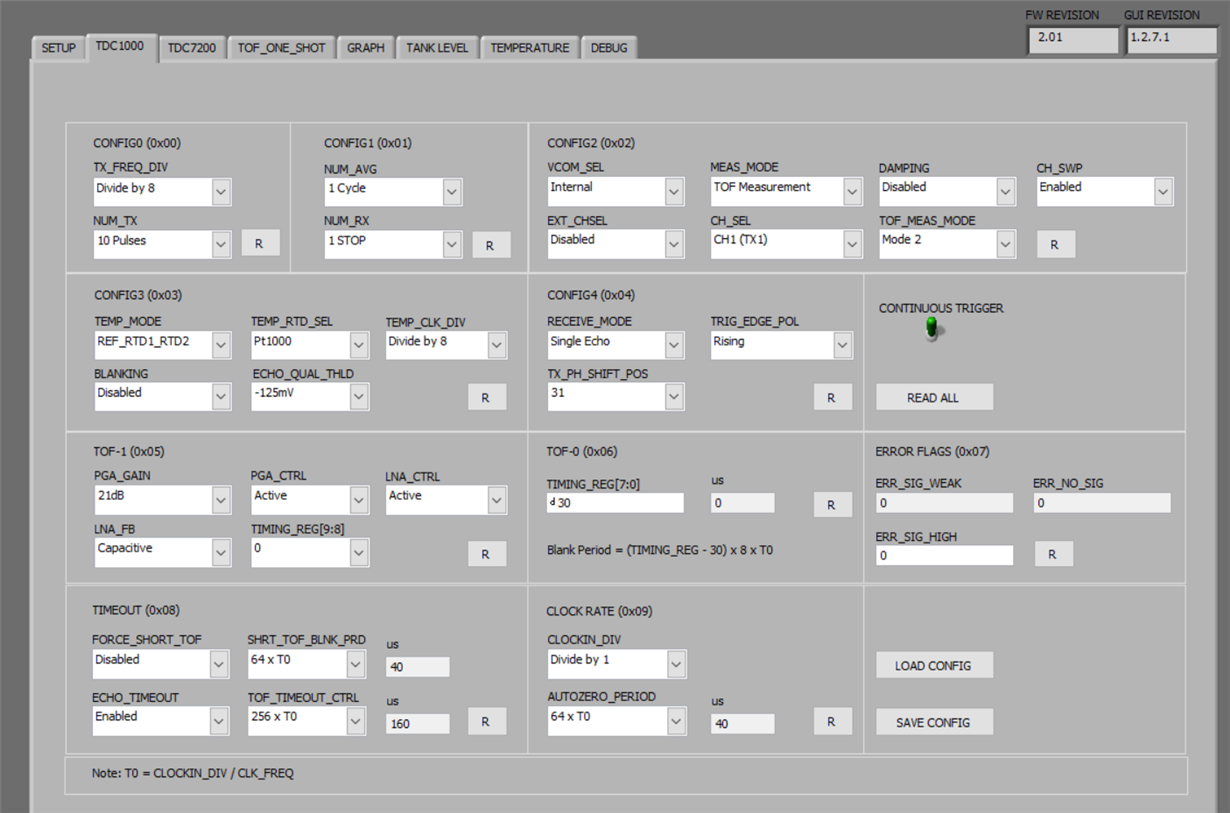Open the ECHO_QUAL_THLD -125mV dropdown

pos(310,397)
